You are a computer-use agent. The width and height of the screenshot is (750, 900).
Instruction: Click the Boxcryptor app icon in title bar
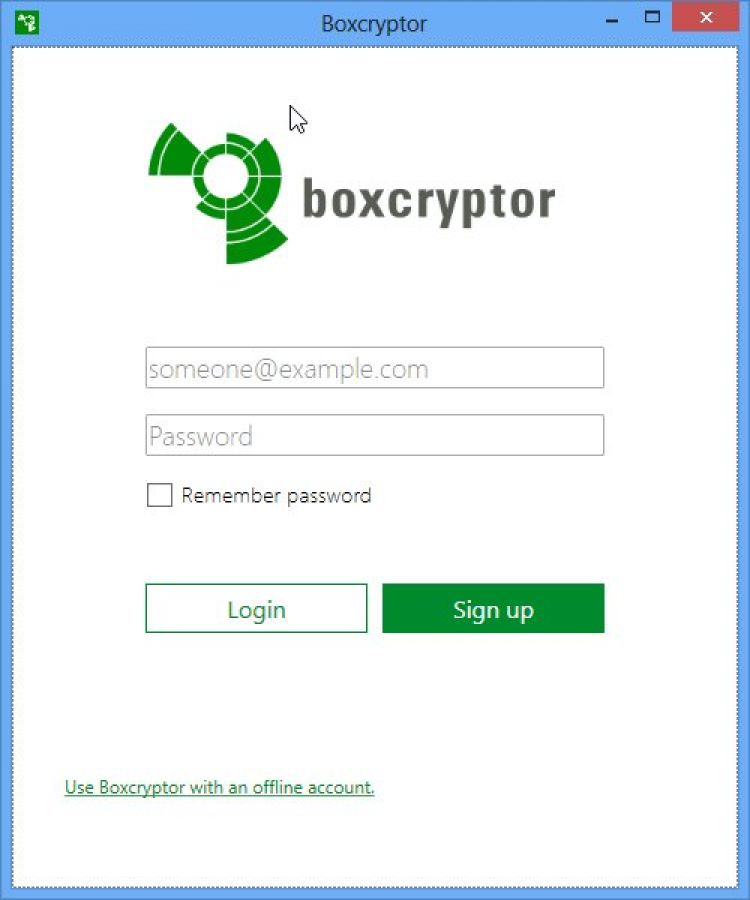(26, 24)
